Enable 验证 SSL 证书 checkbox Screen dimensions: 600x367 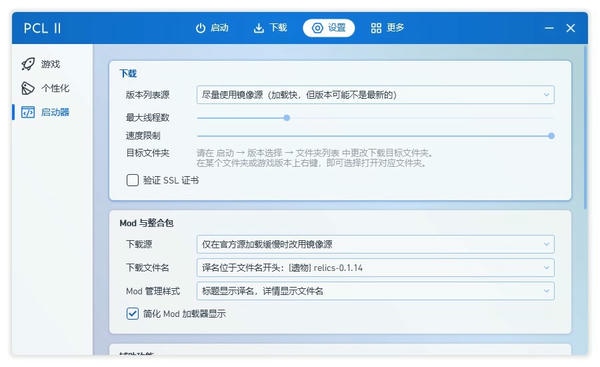click(x=132, y=180)
